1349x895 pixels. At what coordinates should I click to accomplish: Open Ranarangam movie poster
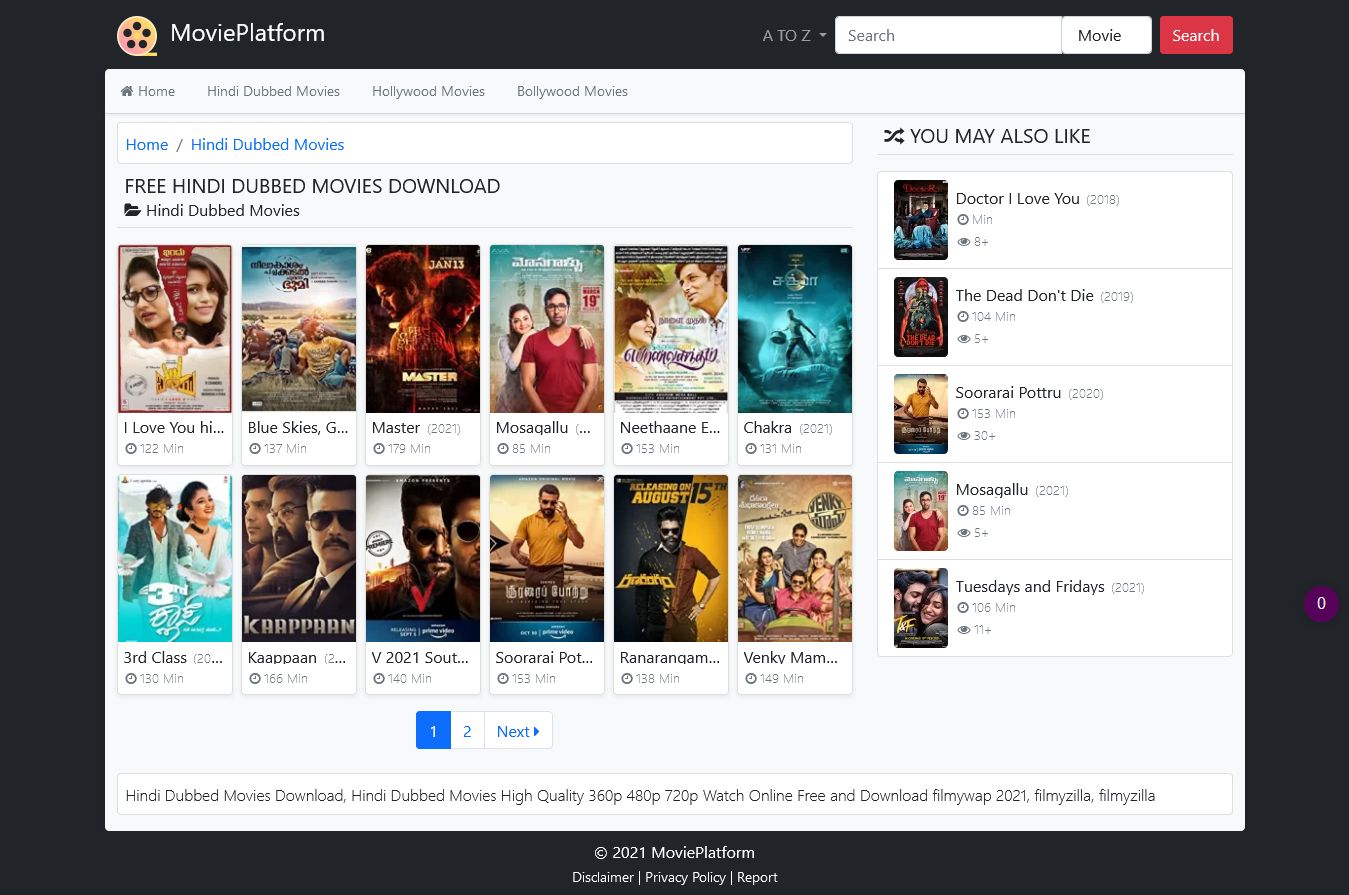tap(671, 559)
